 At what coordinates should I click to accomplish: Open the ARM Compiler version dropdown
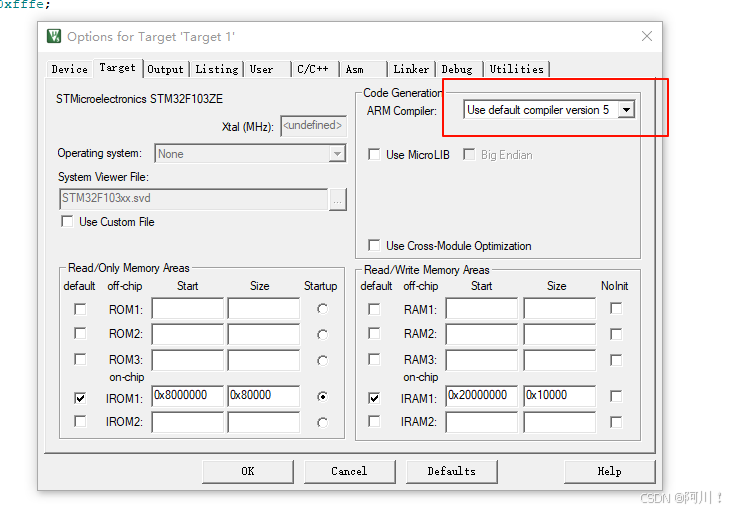626,110
